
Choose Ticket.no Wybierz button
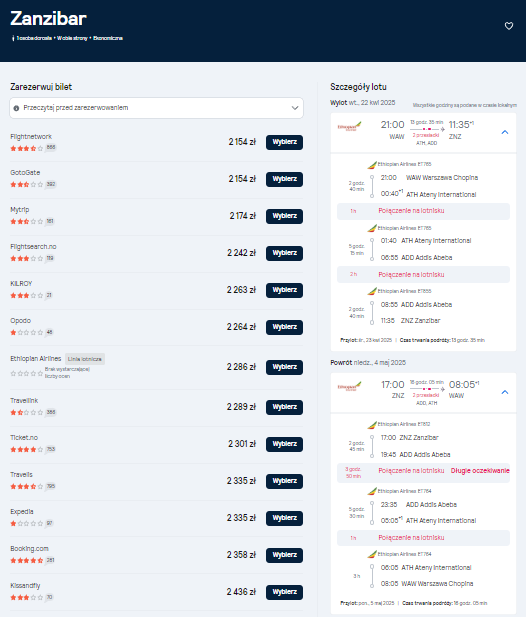pyautogui.click(x=284, y=444)
